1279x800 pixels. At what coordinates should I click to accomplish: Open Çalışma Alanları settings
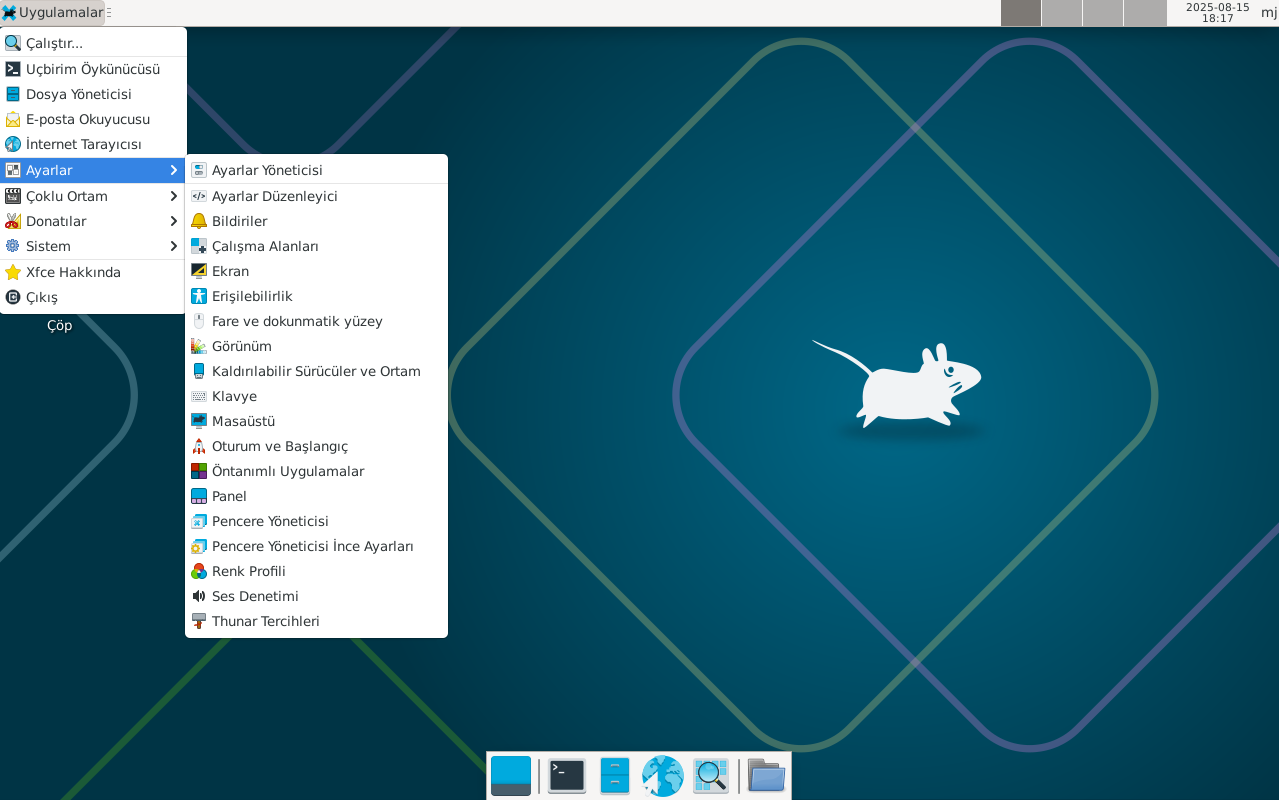coord(316,246)
